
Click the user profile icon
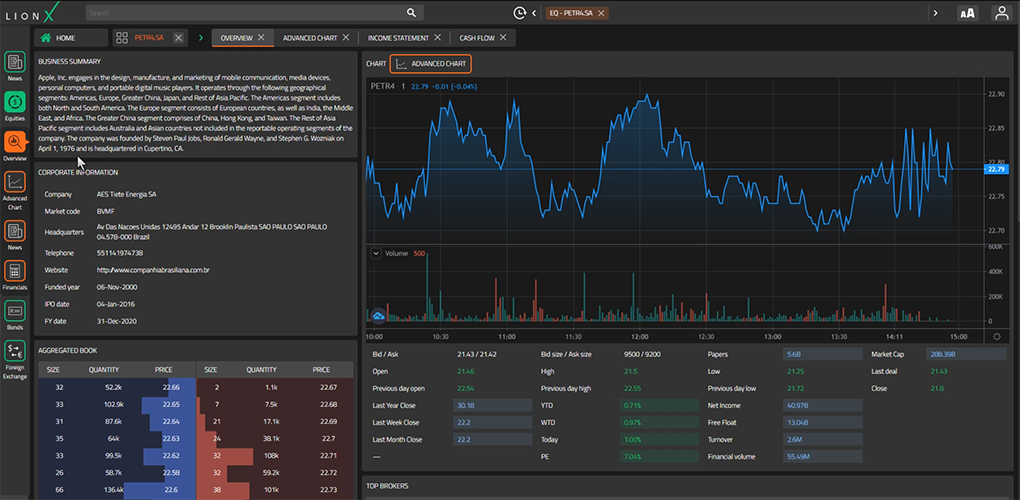(x=1001, y=13)
